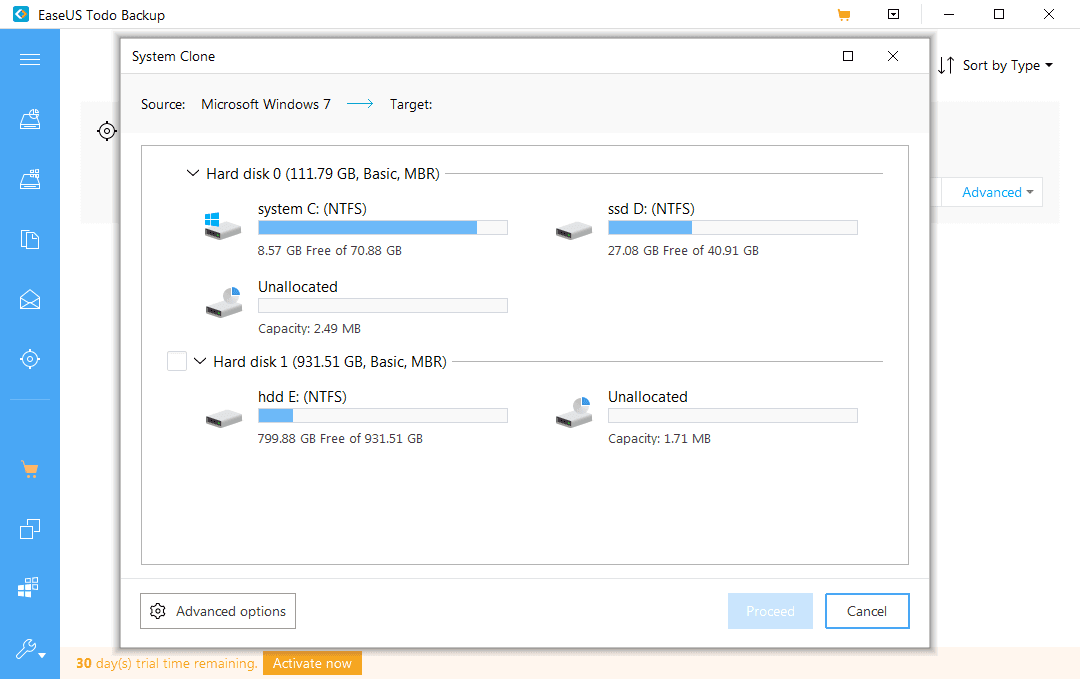The image size is (1080, 679).
Task: Collapse the Hard disk 1 section
Action: pos(200,361)
